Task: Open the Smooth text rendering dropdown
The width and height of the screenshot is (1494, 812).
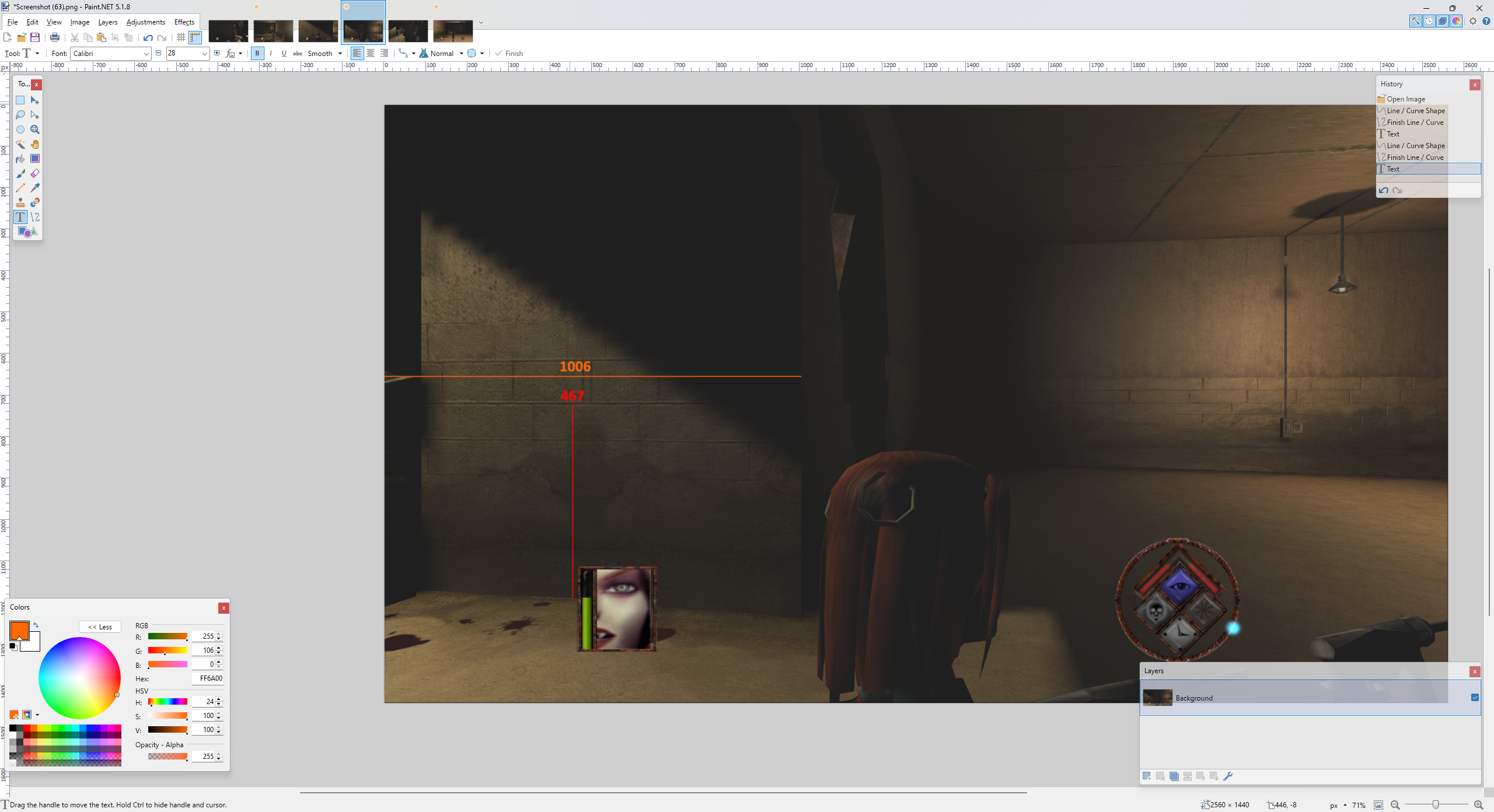Action: (x=340, y=54)
